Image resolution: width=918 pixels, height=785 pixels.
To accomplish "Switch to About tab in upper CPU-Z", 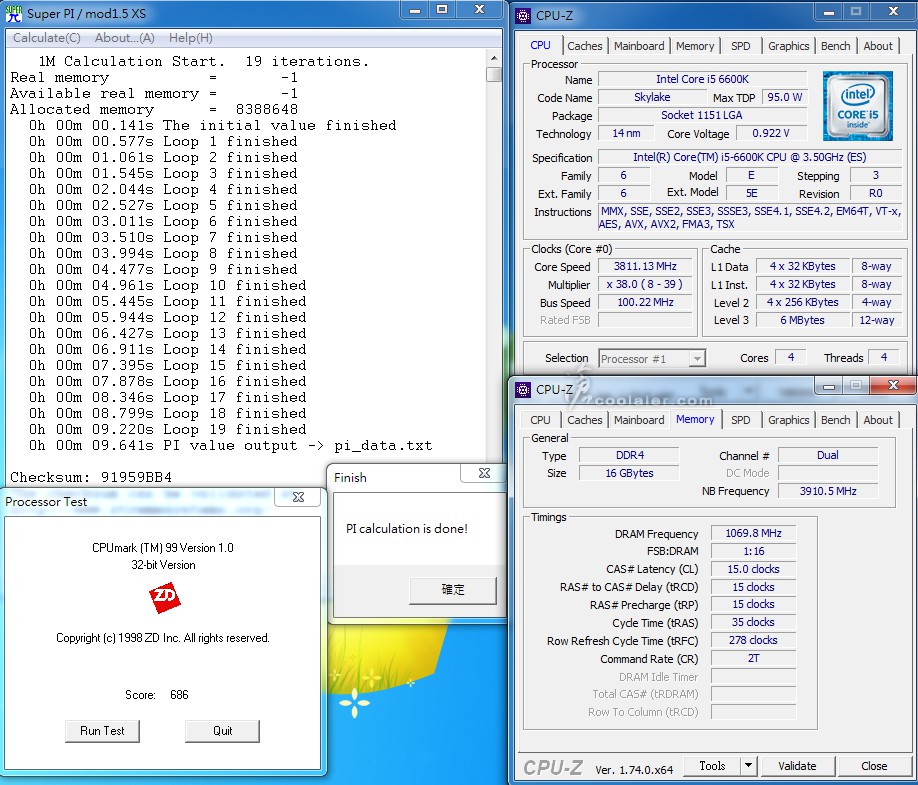I will pos(878,46).
